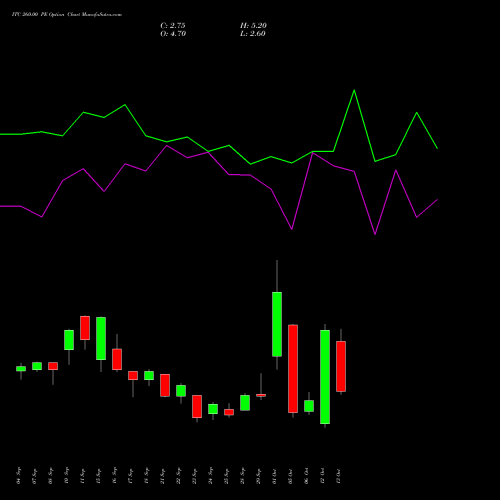Click the green candle above 28 Sep
Viewport: 500px width, 500px height.
[x=245, y=403]
